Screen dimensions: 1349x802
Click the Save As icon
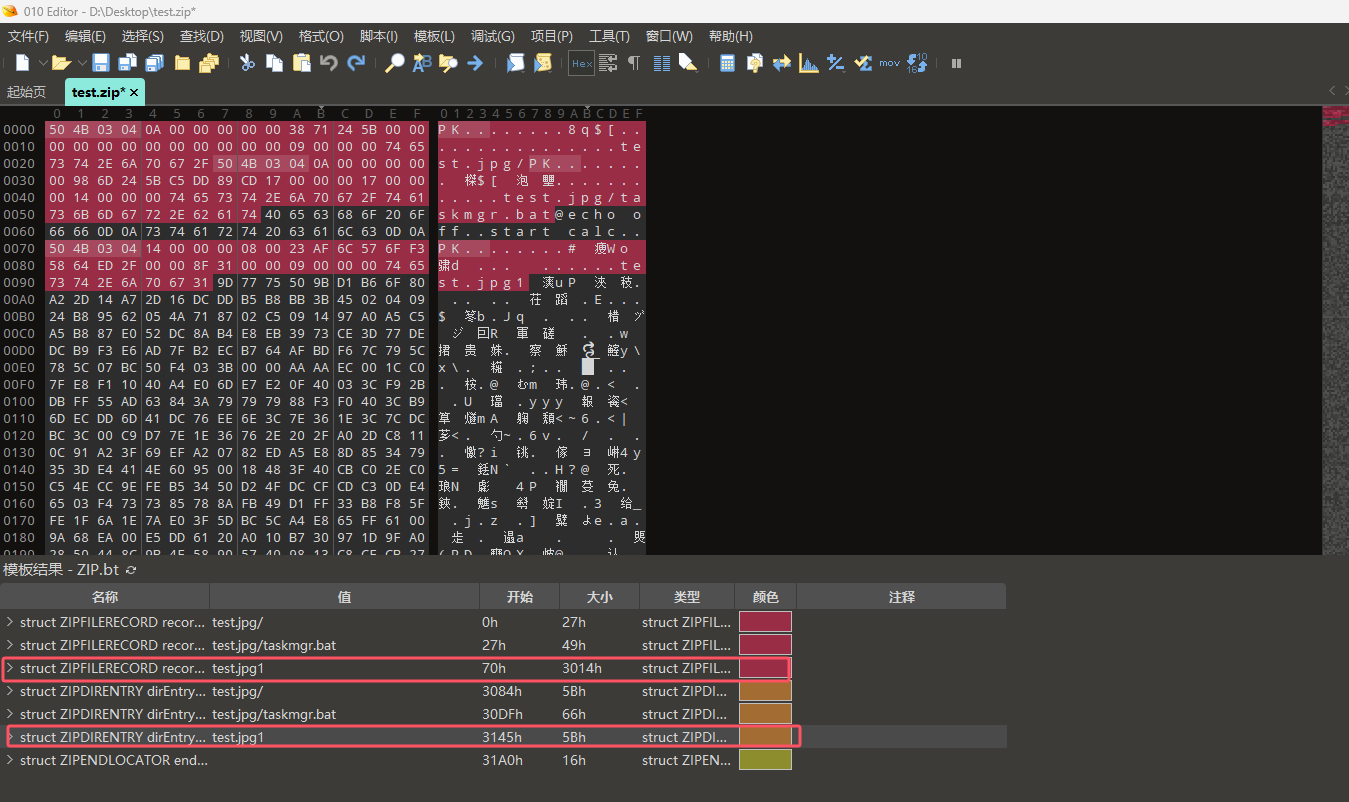tap(128, 63)
